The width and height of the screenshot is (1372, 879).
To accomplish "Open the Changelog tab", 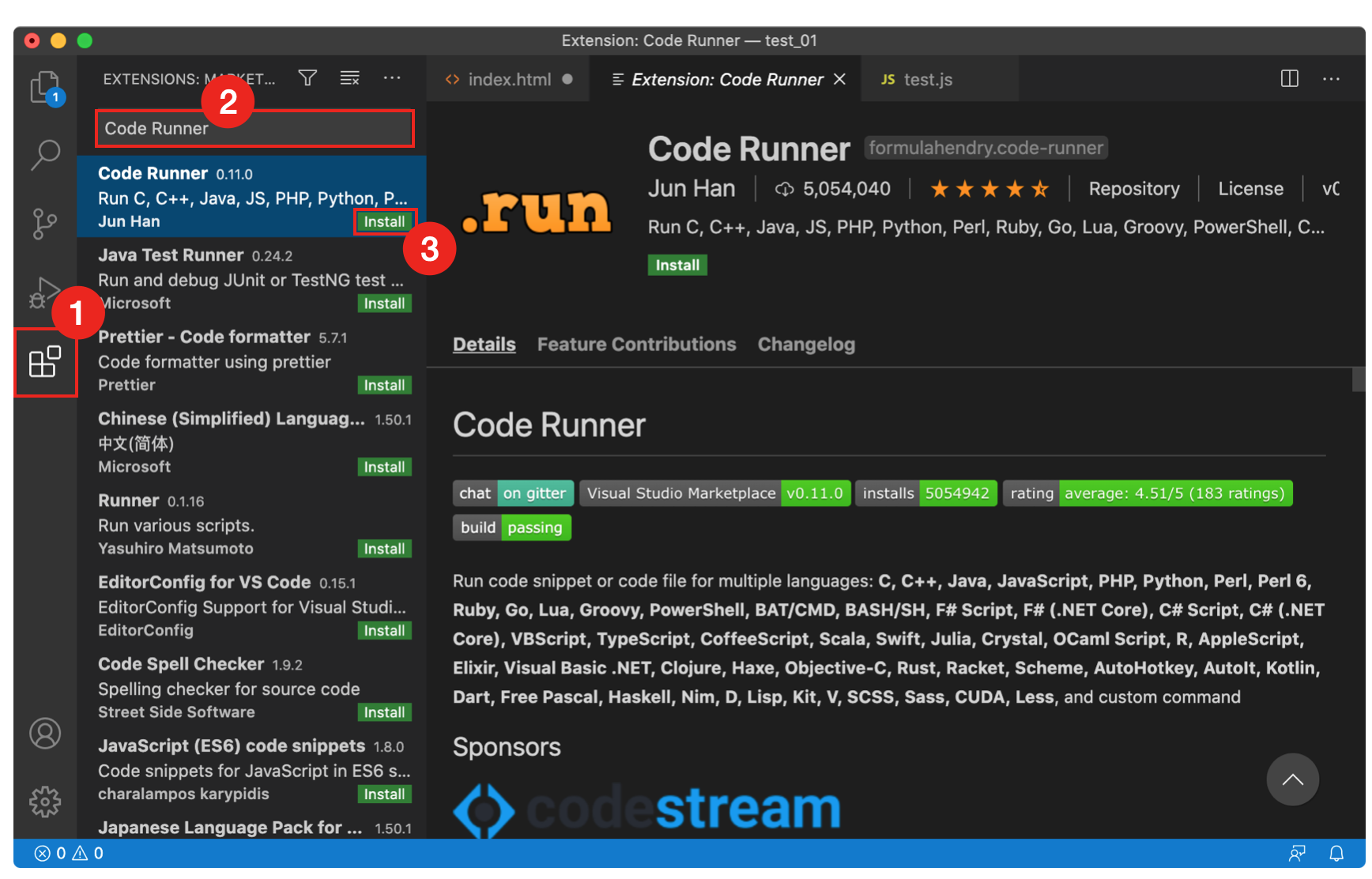I will (x=806, y=345).
